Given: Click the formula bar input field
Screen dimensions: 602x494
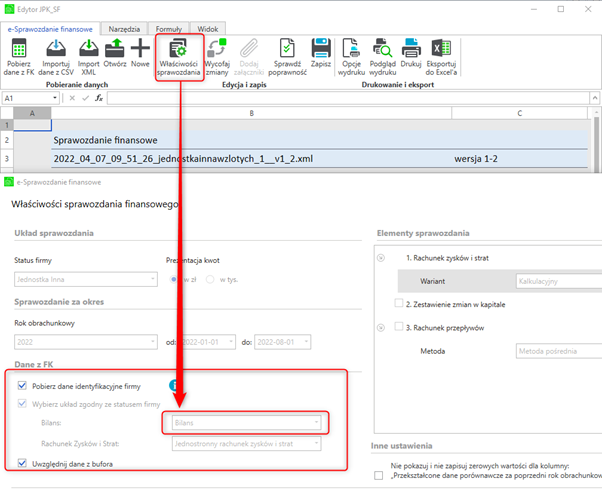Looking at the screenshot, I should [348, 98].
